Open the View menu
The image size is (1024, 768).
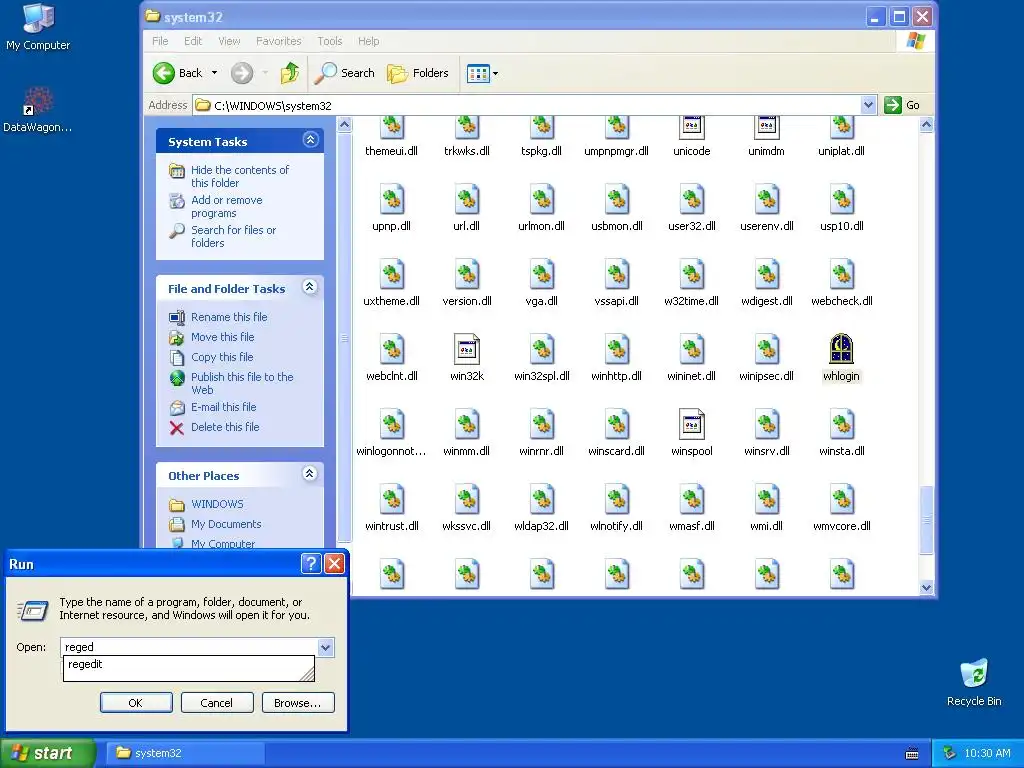[229, 41]
